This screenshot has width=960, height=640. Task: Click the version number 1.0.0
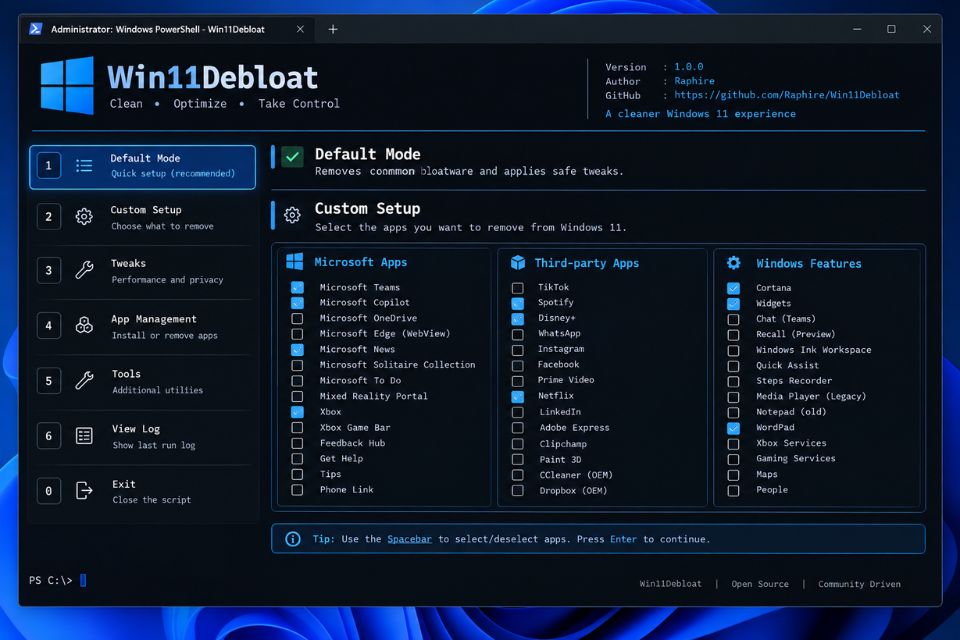coord(689,67)
